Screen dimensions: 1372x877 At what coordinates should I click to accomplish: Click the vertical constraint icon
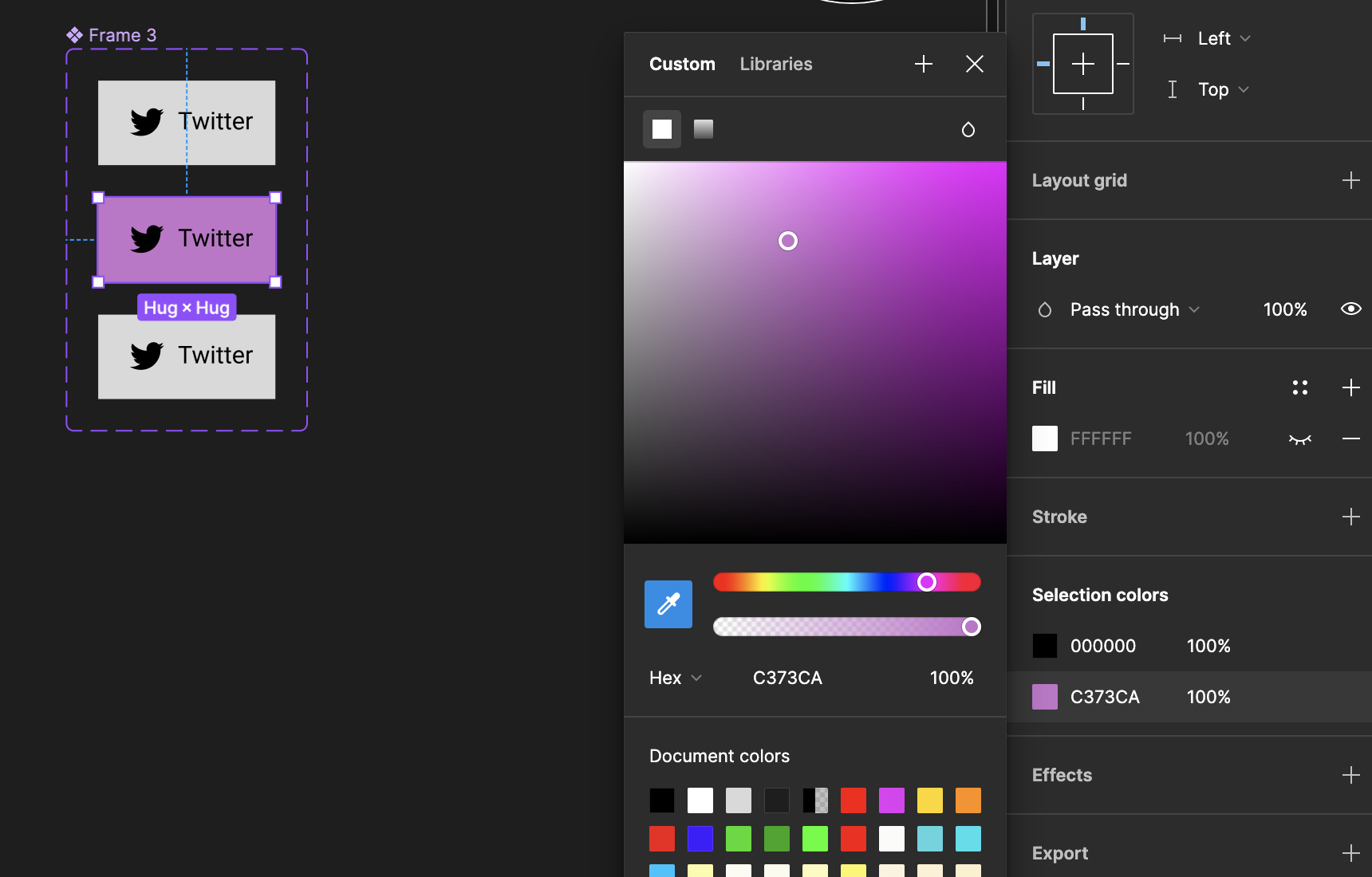(x=1173, y=89)
